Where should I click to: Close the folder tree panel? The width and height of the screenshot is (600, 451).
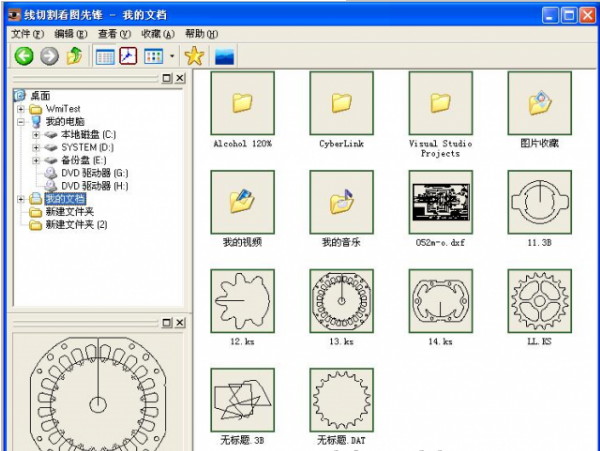[x=180, y=78]
